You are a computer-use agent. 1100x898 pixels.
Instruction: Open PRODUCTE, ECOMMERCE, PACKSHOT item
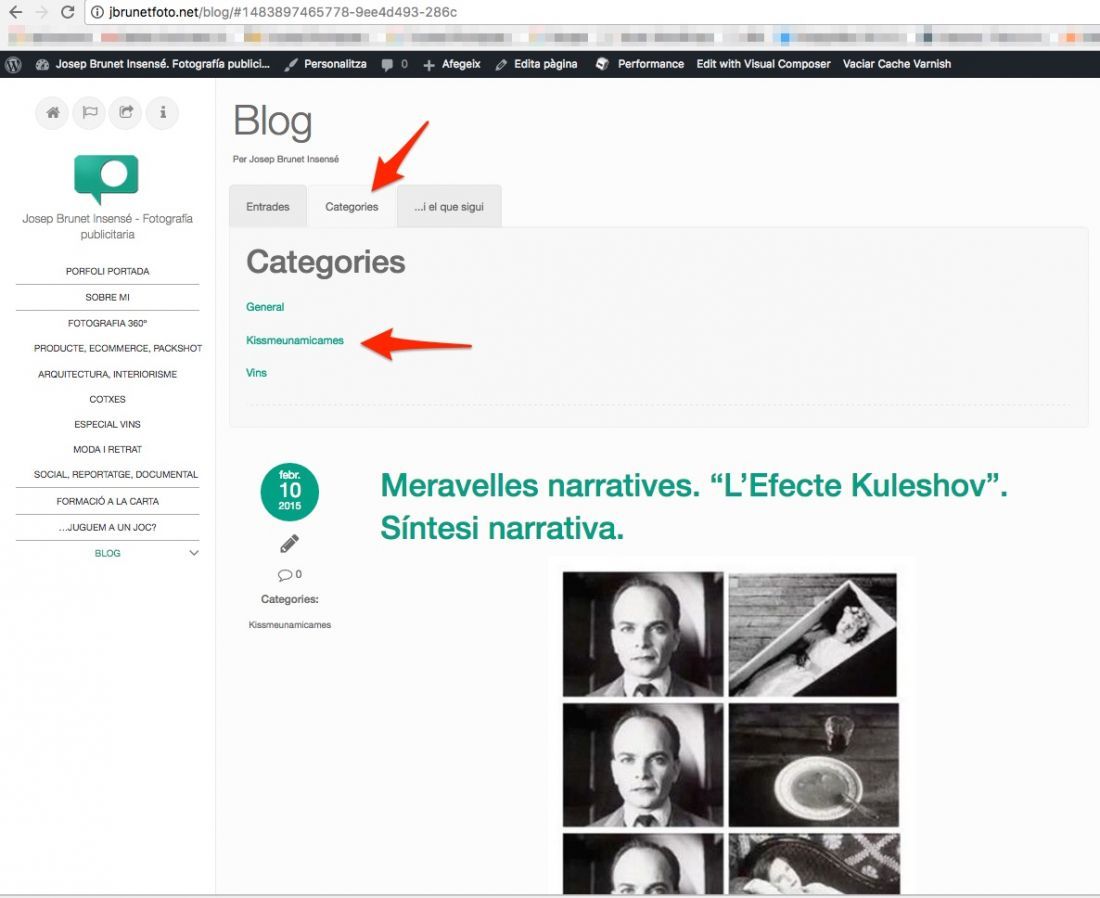click(x=118, y=348)
